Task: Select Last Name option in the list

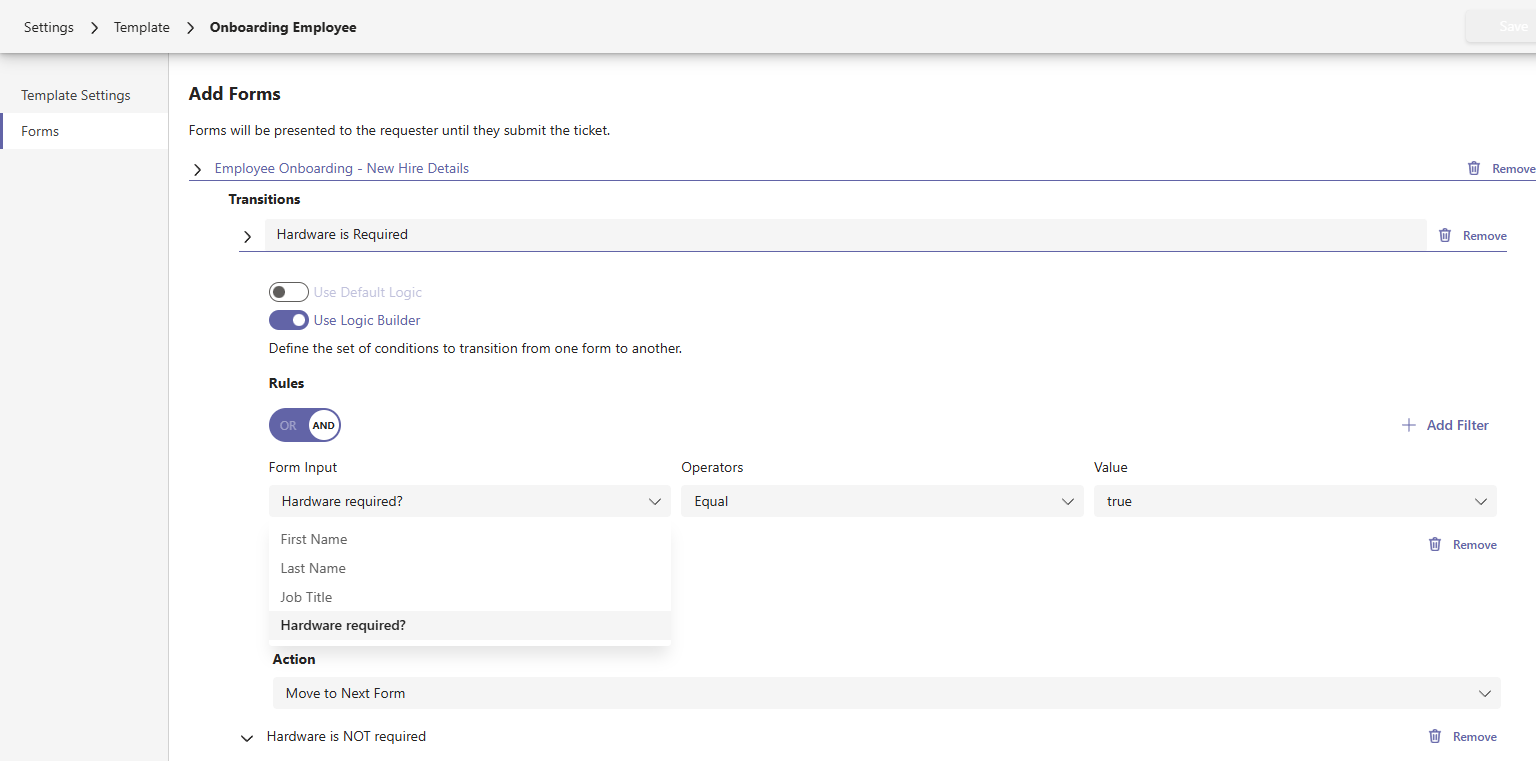Action: tap(313, 568)
